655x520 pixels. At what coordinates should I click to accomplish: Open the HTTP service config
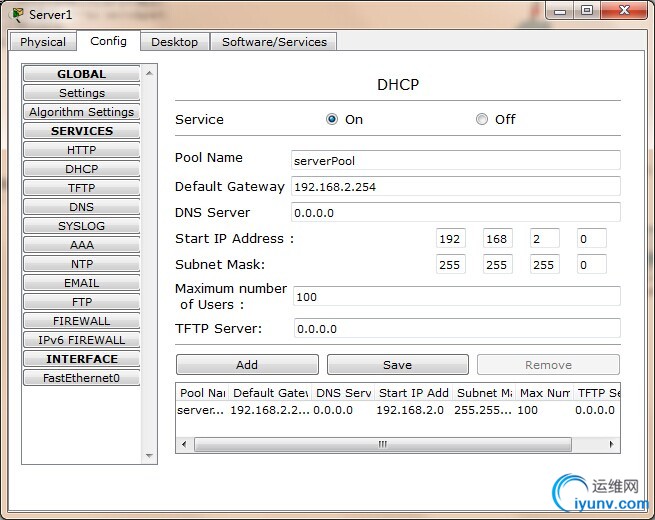click(81, 150)
